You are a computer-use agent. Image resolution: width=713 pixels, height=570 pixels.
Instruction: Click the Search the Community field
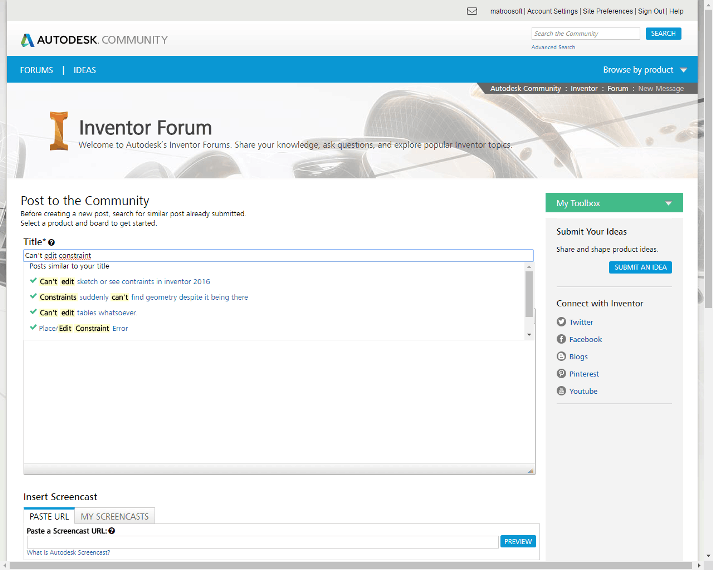[586, 34]
